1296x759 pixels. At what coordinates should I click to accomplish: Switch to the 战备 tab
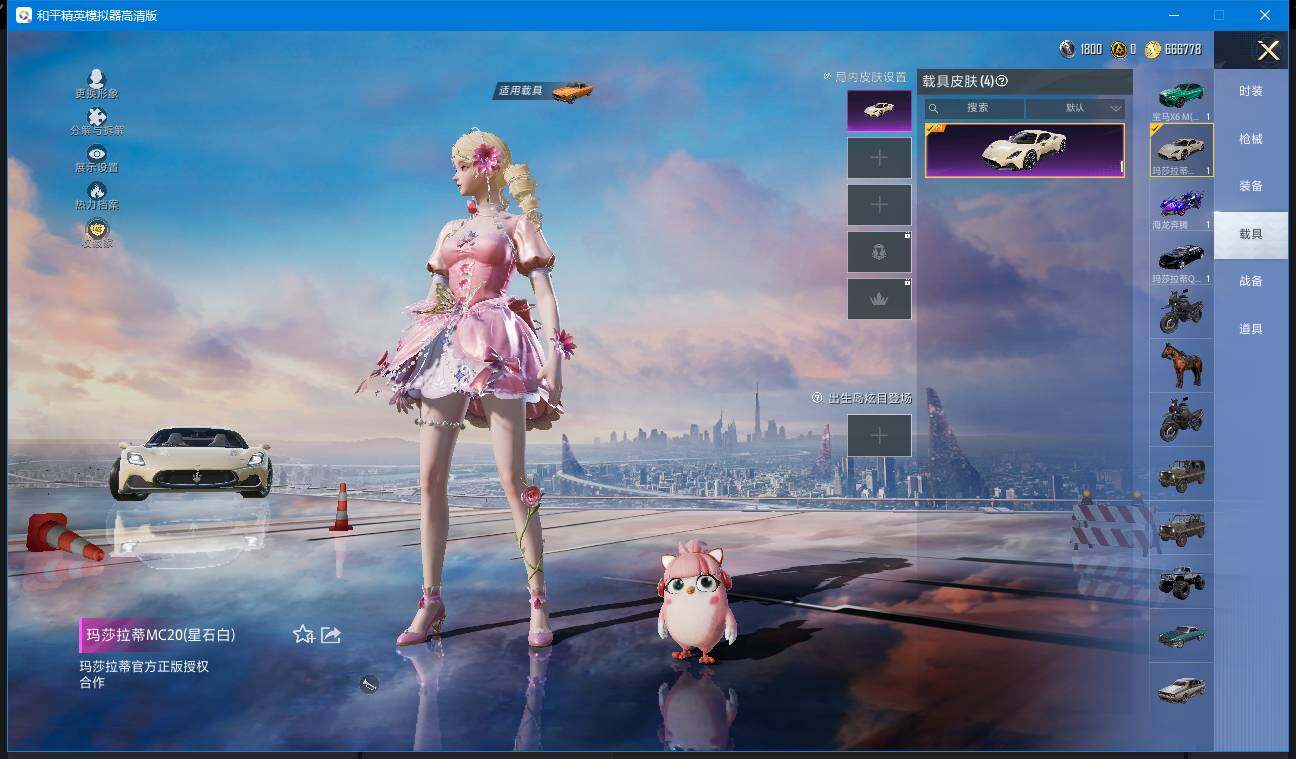(x=1251, y=281)
